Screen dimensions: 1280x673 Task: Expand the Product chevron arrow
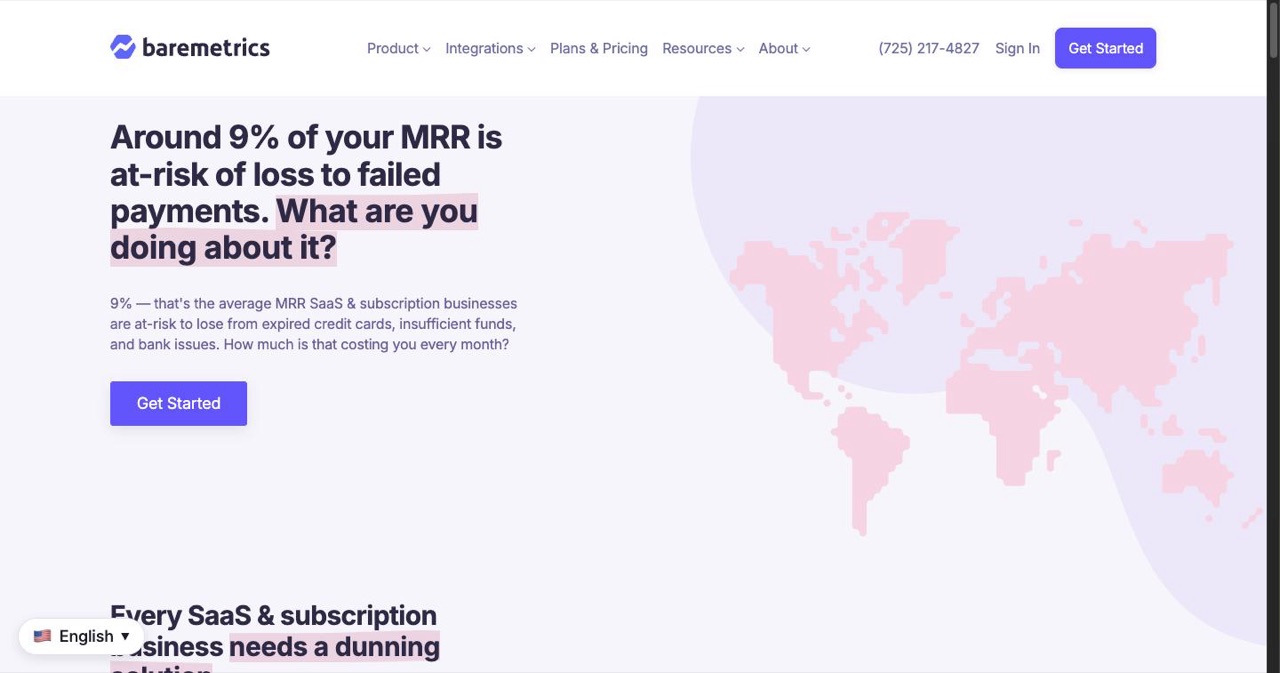tap(426, 49)
